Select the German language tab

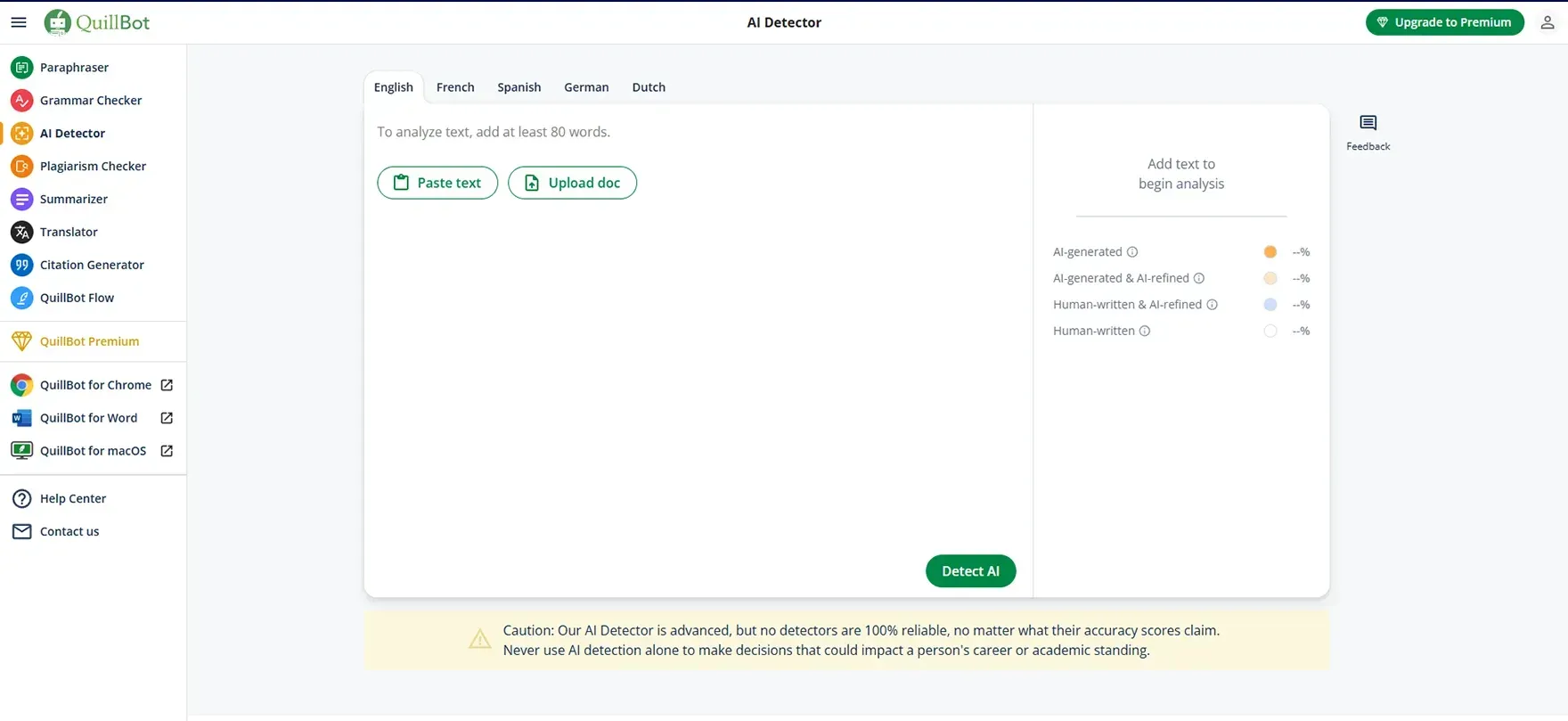point(585,87)
